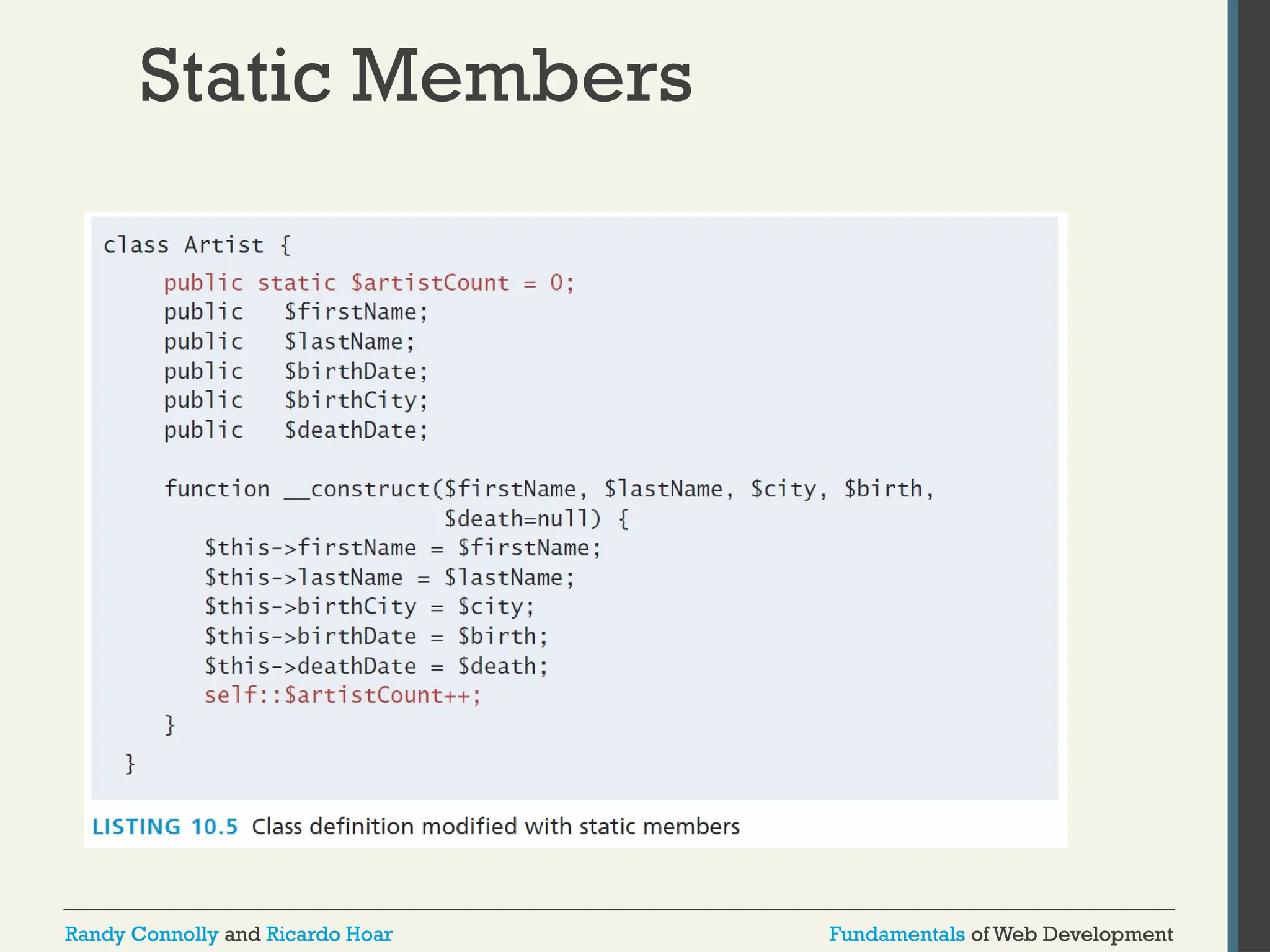Click 'Class definition modified with static members' caption
1270x952 pixels.
coord(495,827)
